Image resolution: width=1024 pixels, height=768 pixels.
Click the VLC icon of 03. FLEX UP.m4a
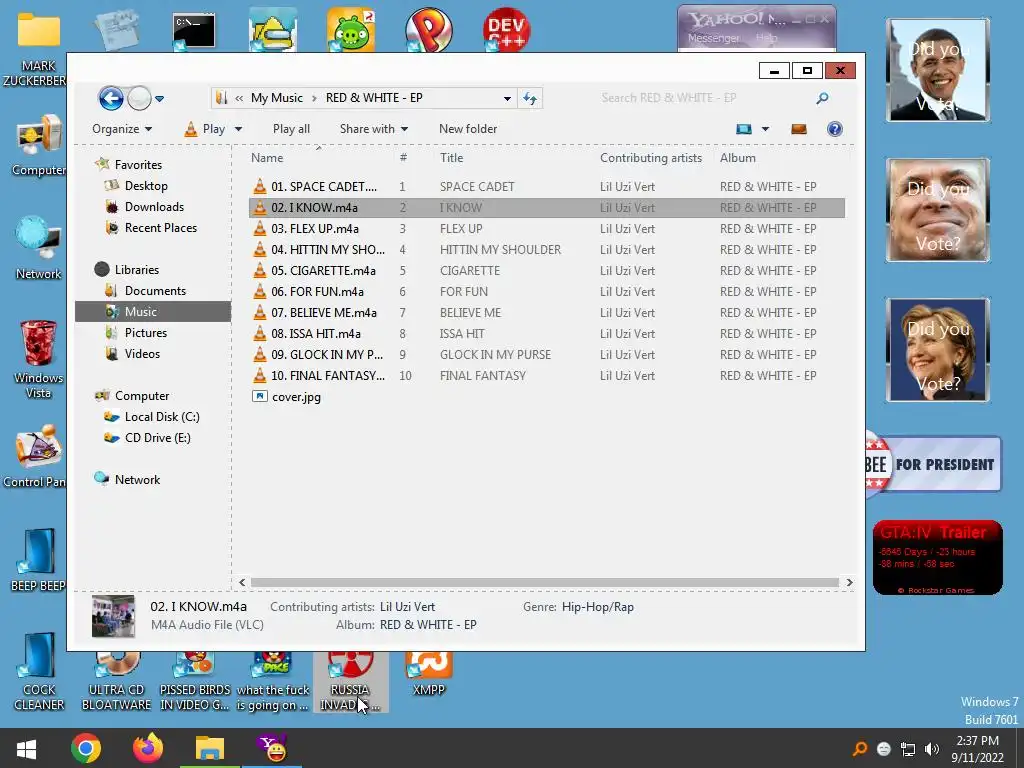coord(260,229)
